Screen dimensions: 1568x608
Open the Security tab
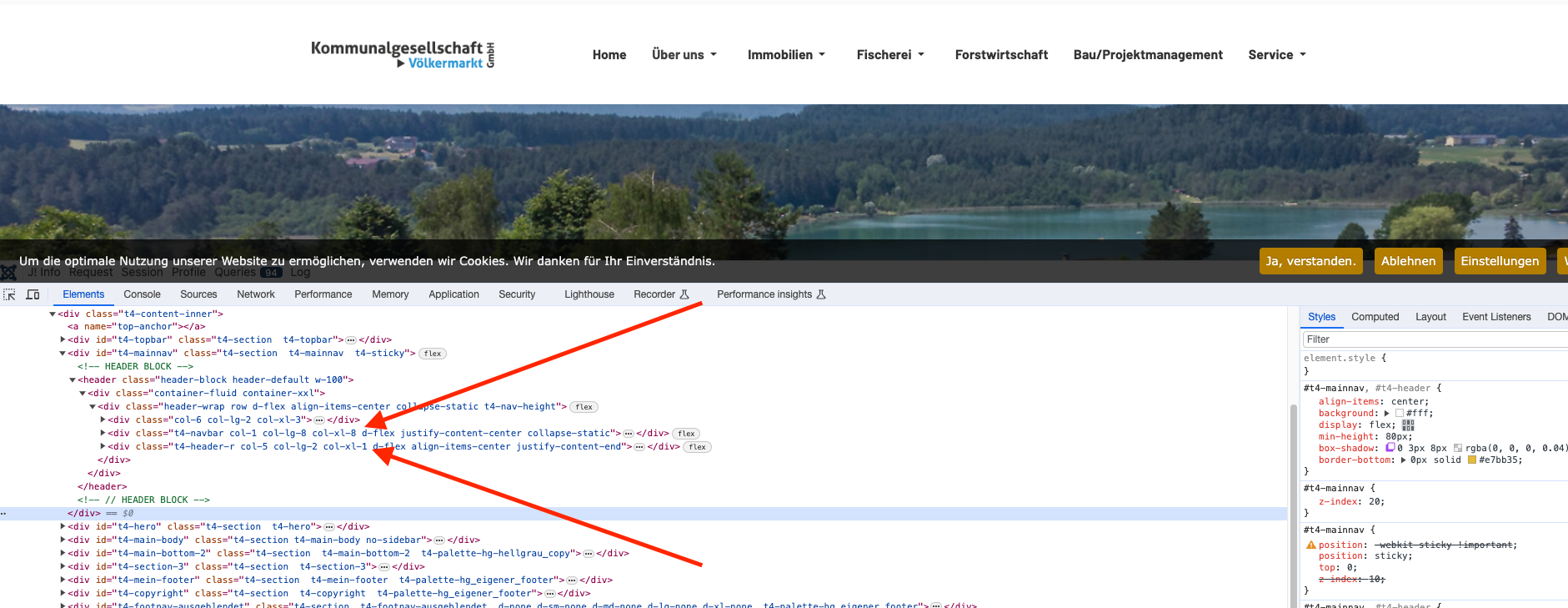pyautogui.click(x=517, y=294)
